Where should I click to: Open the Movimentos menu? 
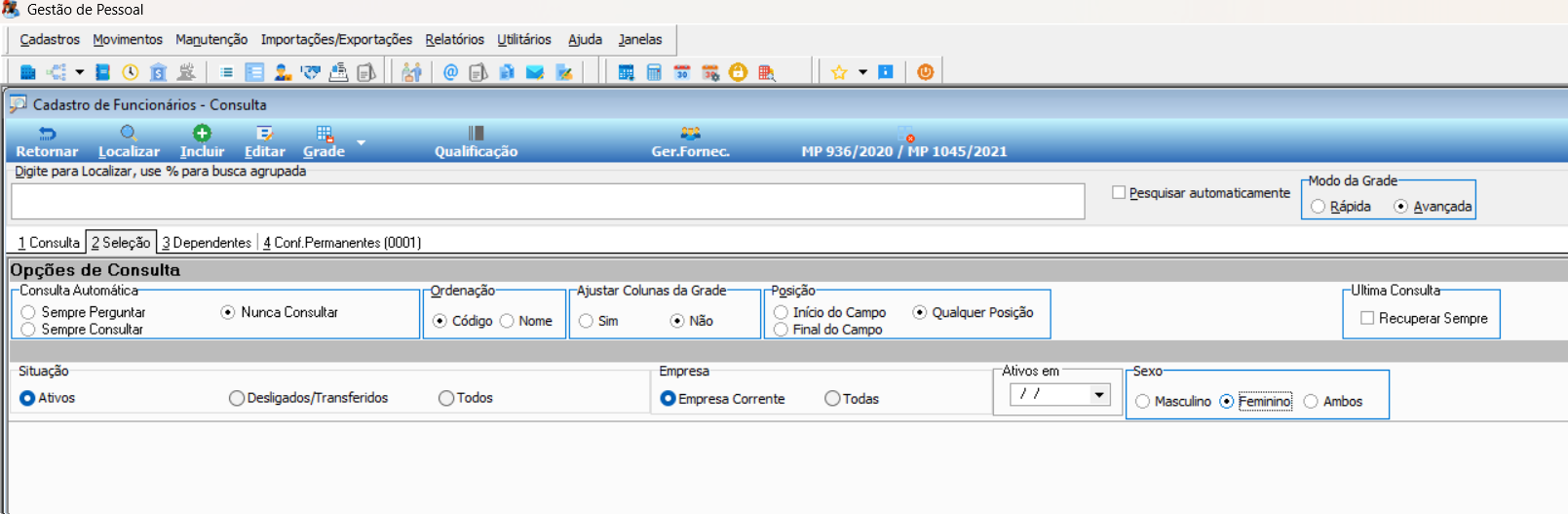pos(128,40)
